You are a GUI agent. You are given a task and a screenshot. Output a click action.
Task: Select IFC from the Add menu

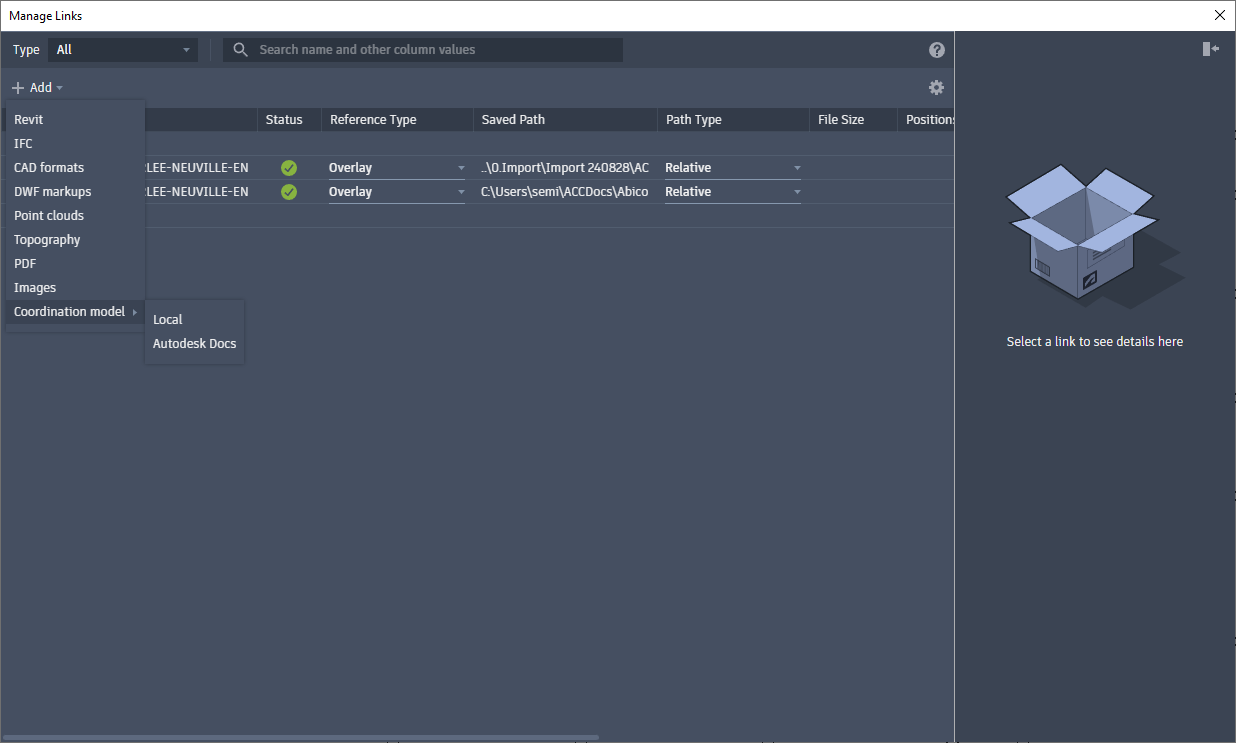23,143
